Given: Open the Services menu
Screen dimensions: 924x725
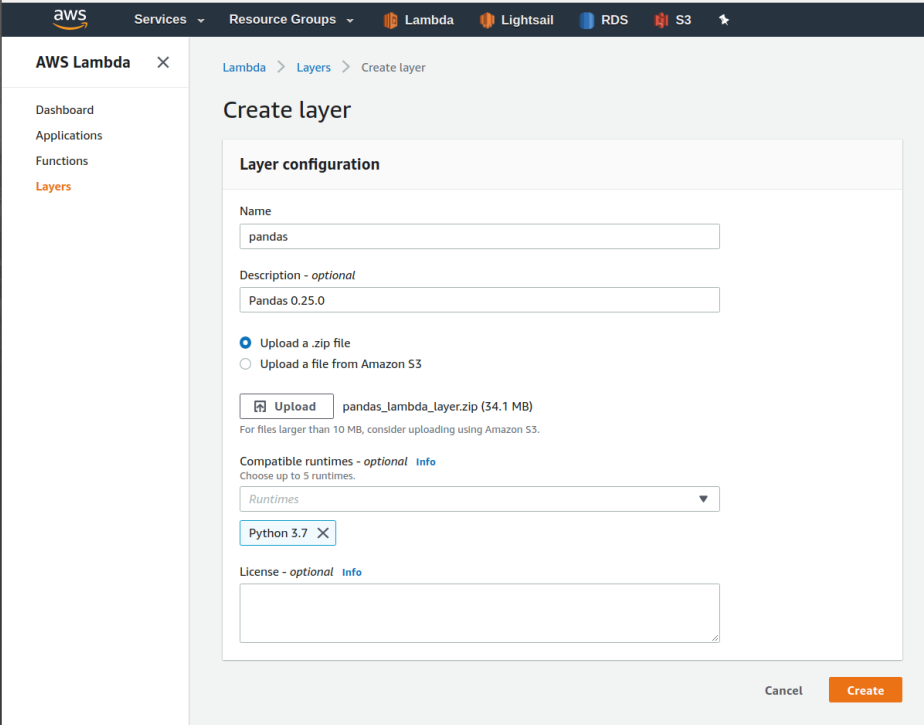Looking at the screenshot, I should pos(166,19).
